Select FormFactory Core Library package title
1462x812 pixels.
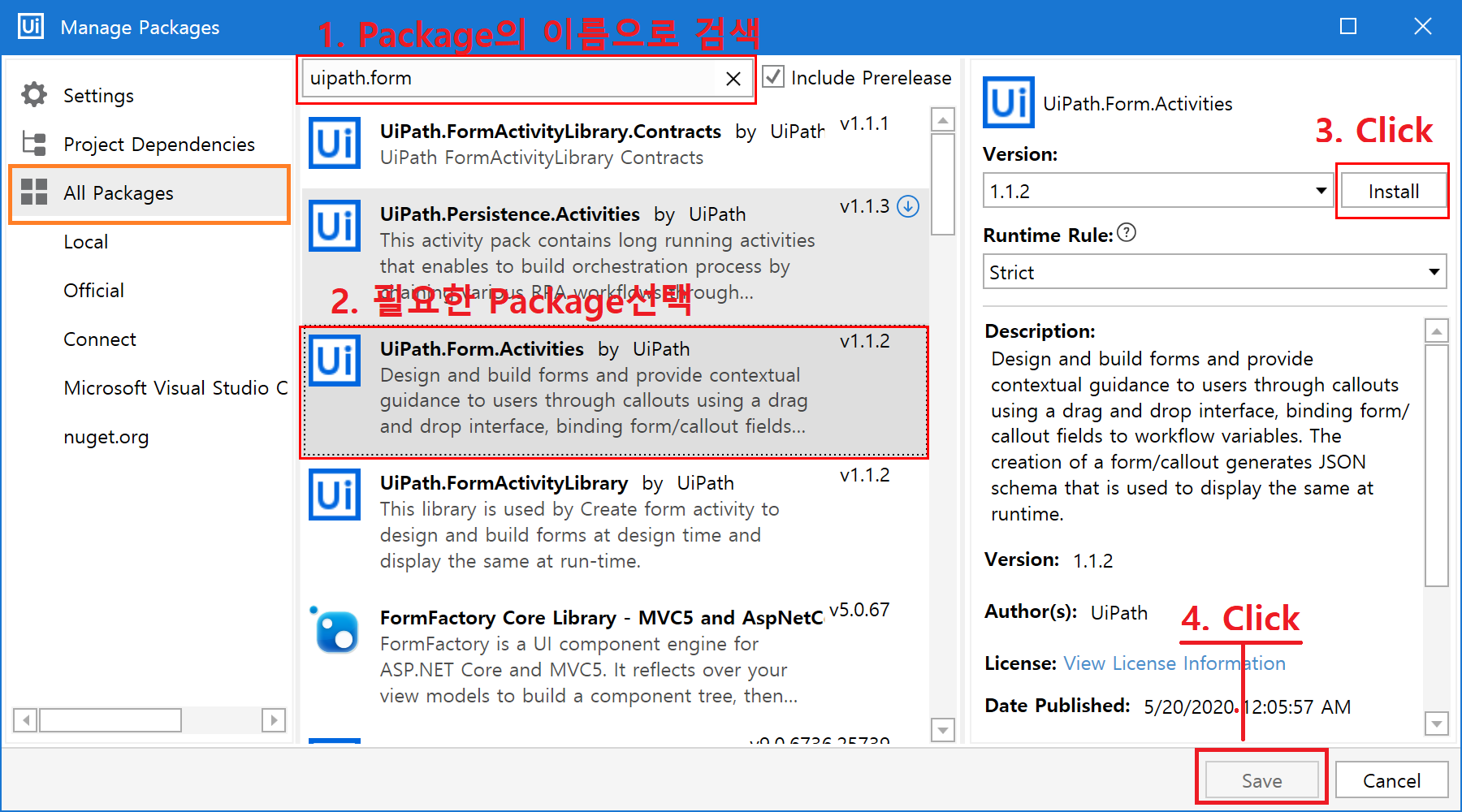602,618
